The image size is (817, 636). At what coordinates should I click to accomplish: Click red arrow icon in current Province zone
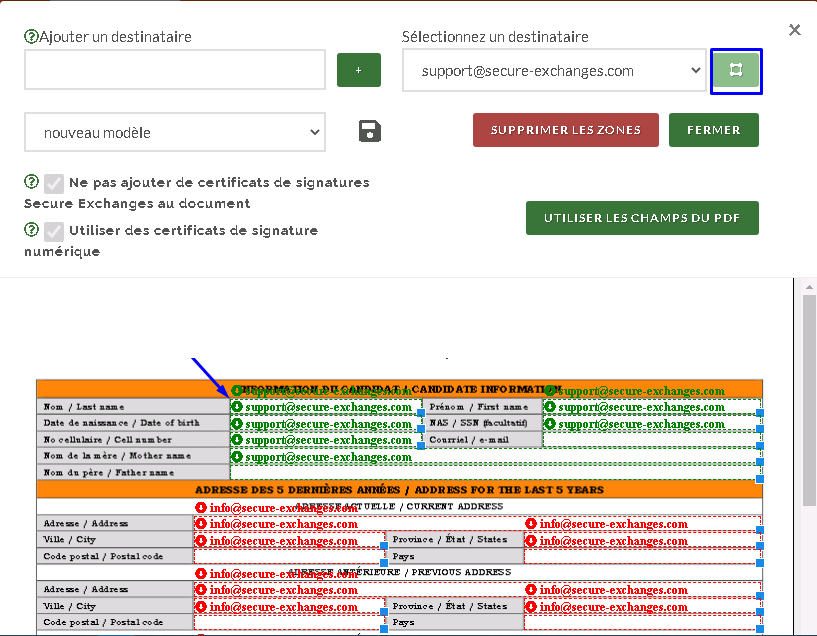pyautogui.click(x=531, y=541)
